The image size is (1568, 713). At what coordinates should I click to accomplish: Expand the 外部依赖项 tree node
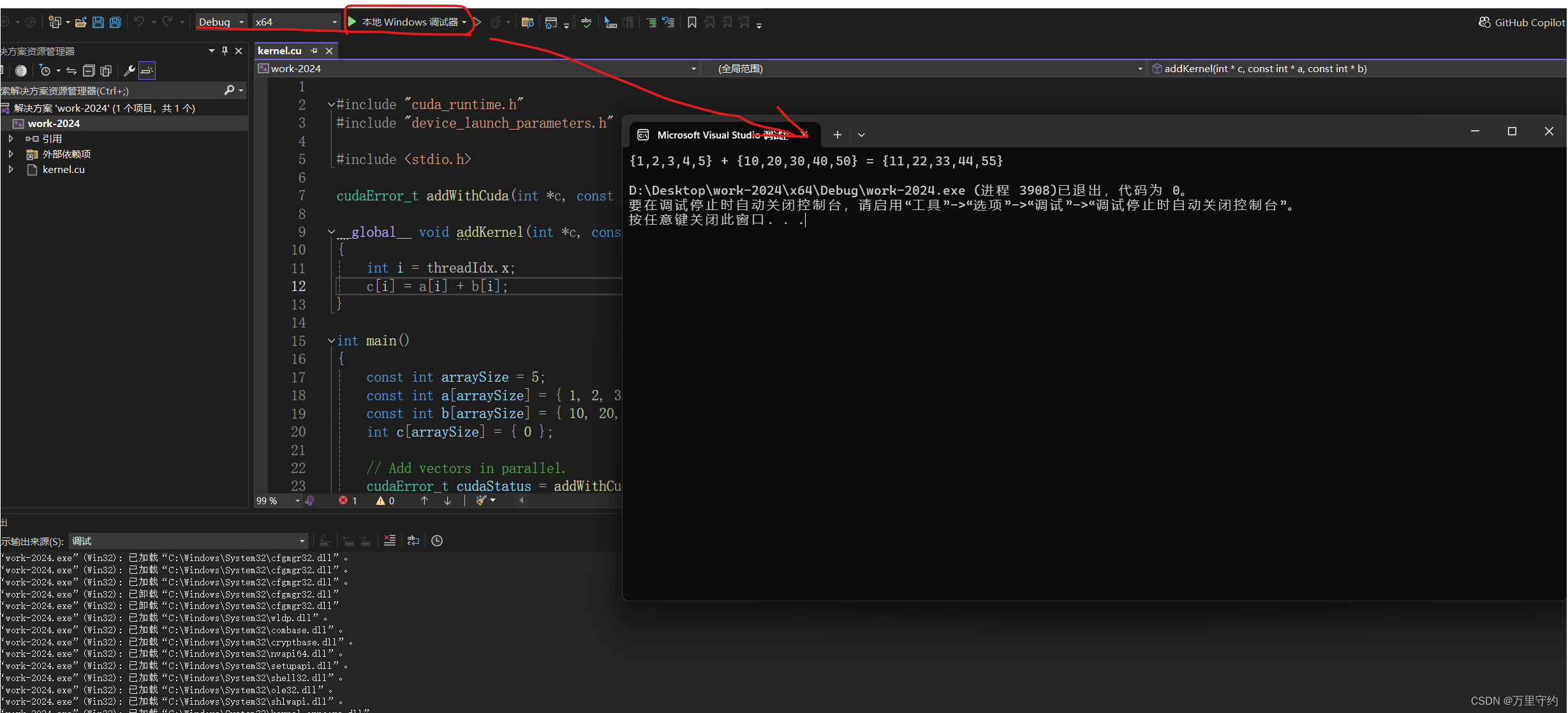(11, 154)
